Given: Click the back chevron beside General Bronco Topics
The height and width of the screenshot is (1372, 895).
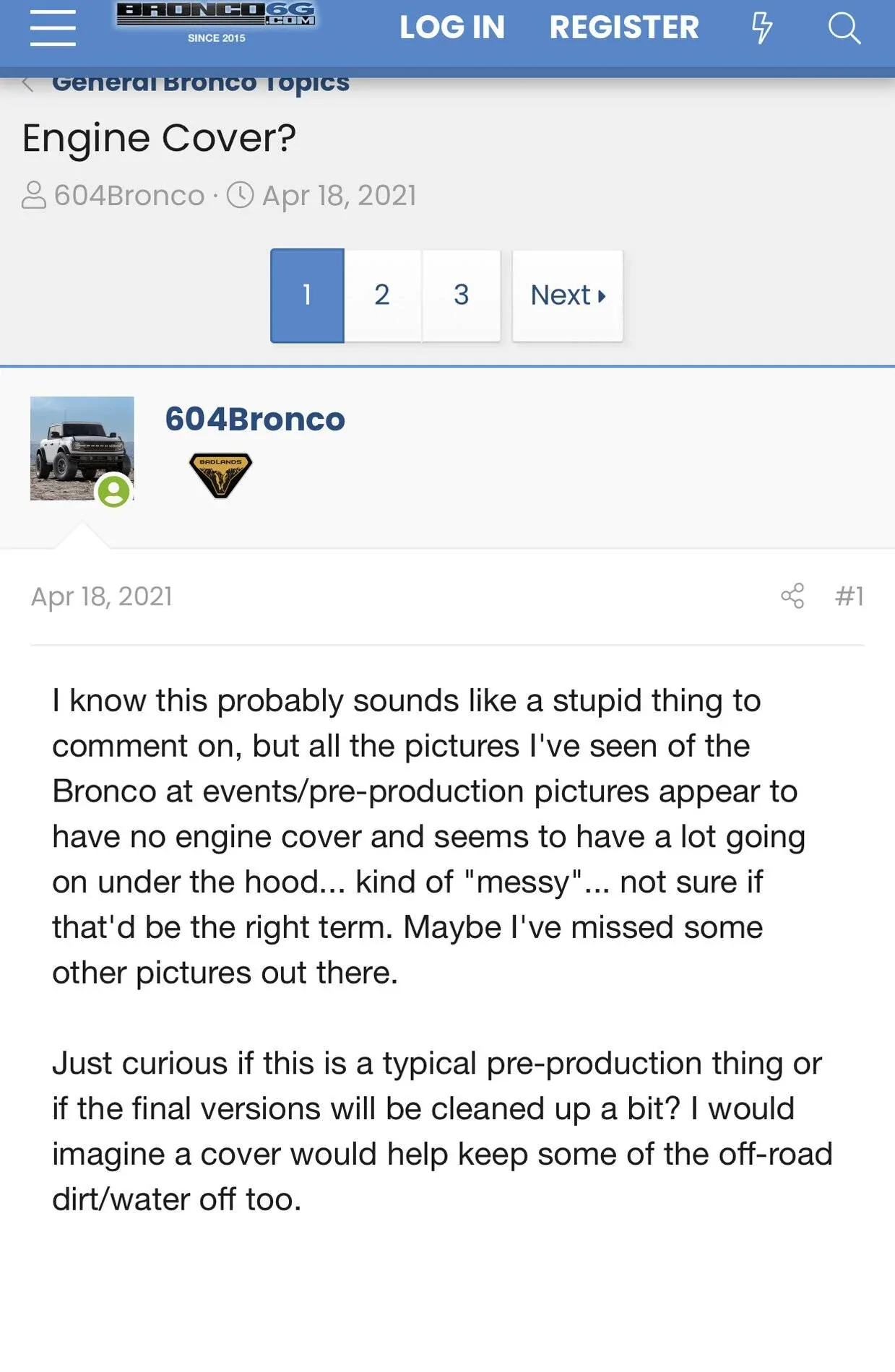Looking at the screenshot, I should click(x=28, y=84).
